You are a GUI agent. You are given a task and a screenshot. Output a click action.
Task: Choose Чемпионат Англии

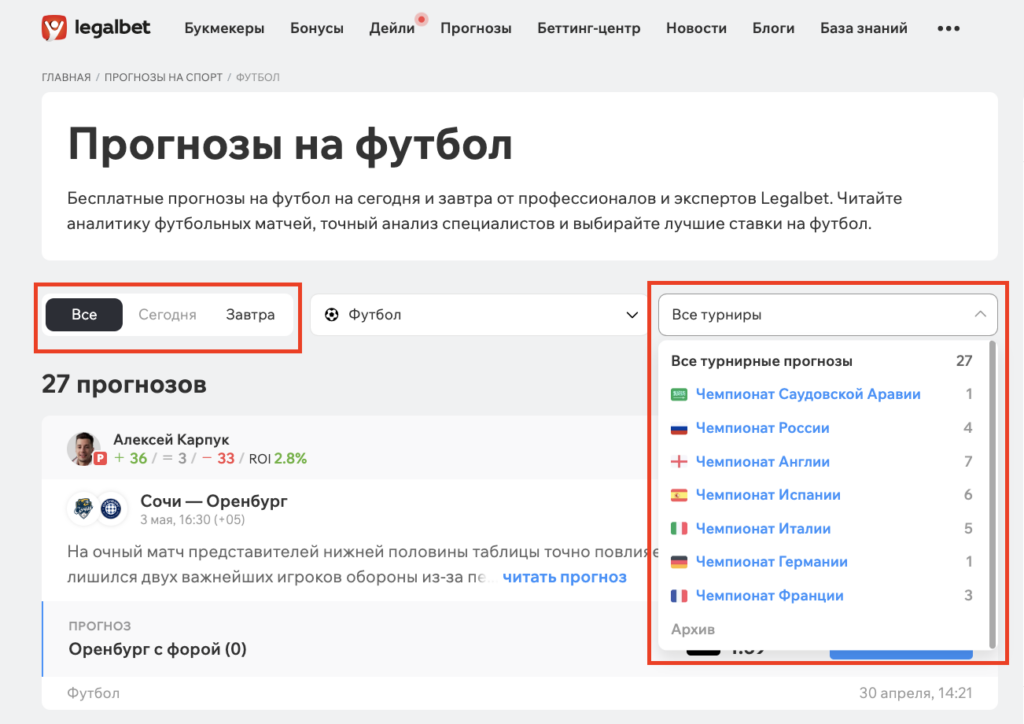click(x=822, y=462)
